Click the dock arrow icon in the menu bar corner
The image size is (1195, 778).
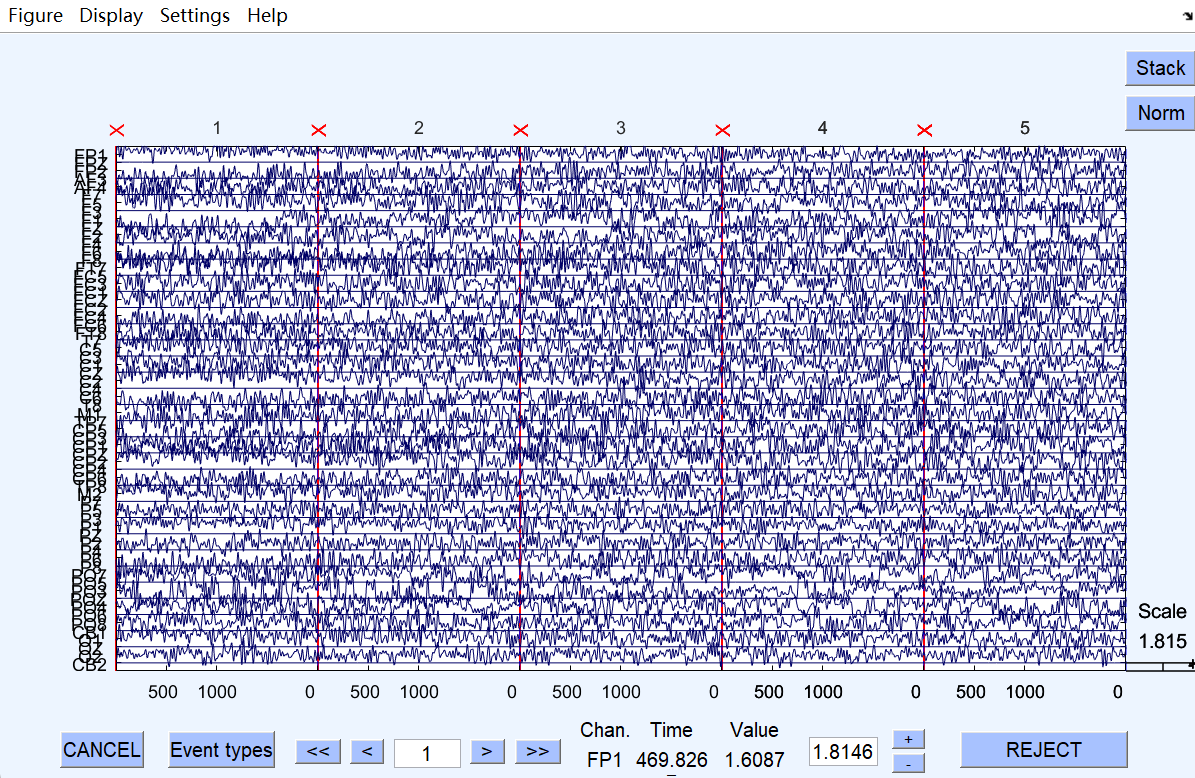point(1187,15)
